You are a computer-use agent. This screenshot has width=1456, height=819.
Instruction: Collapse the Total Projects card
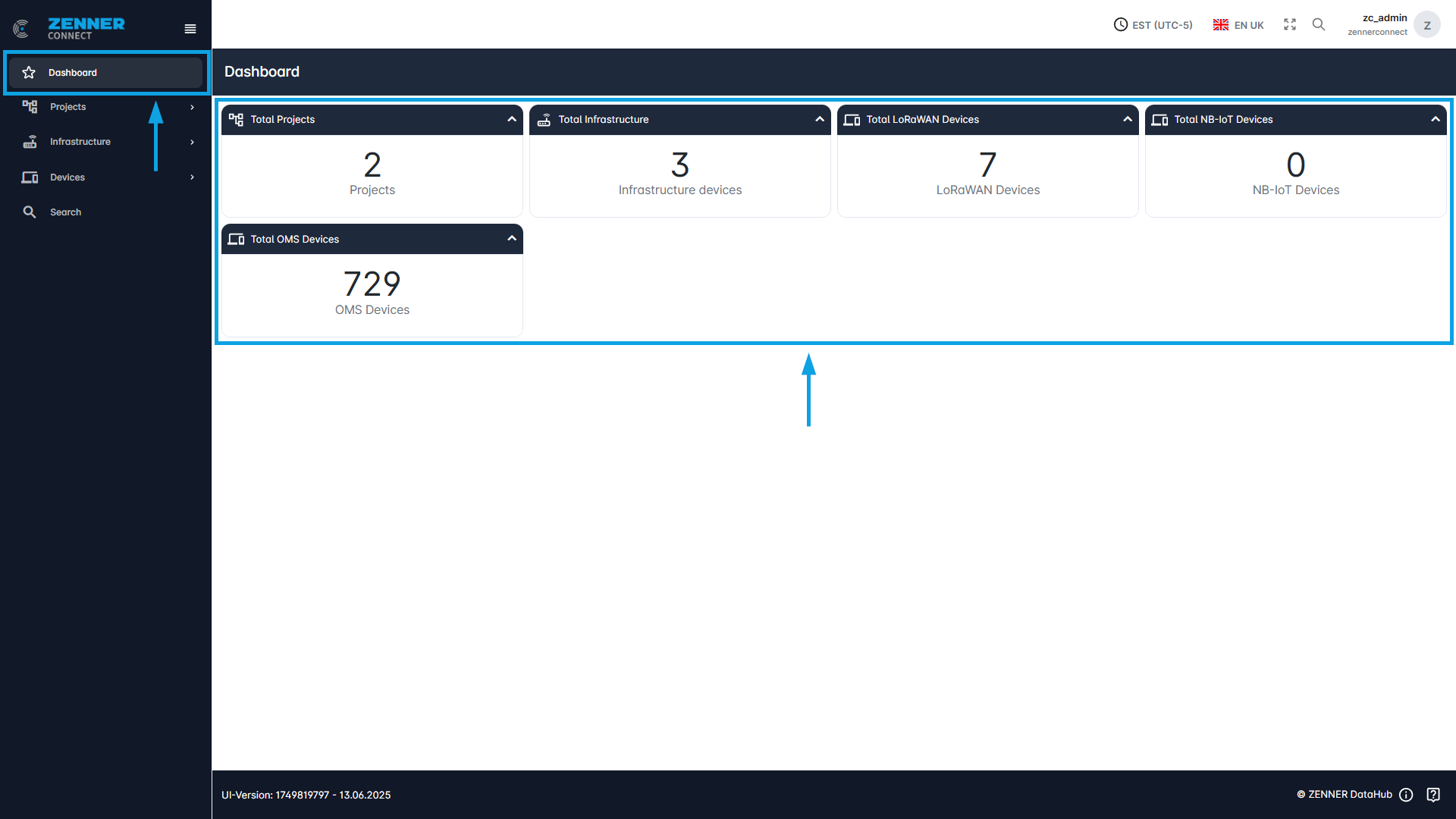pos(512,119)
